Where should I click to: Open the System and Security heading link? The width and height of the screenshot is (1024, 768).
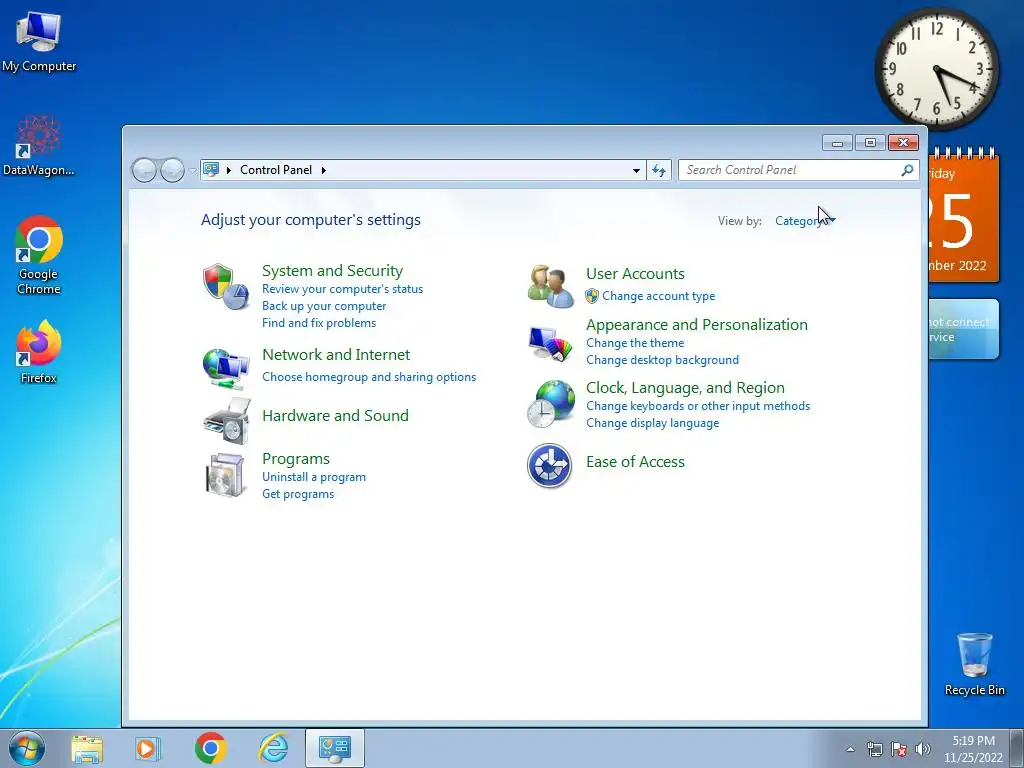pyautogui.click(x=332, y=270)
